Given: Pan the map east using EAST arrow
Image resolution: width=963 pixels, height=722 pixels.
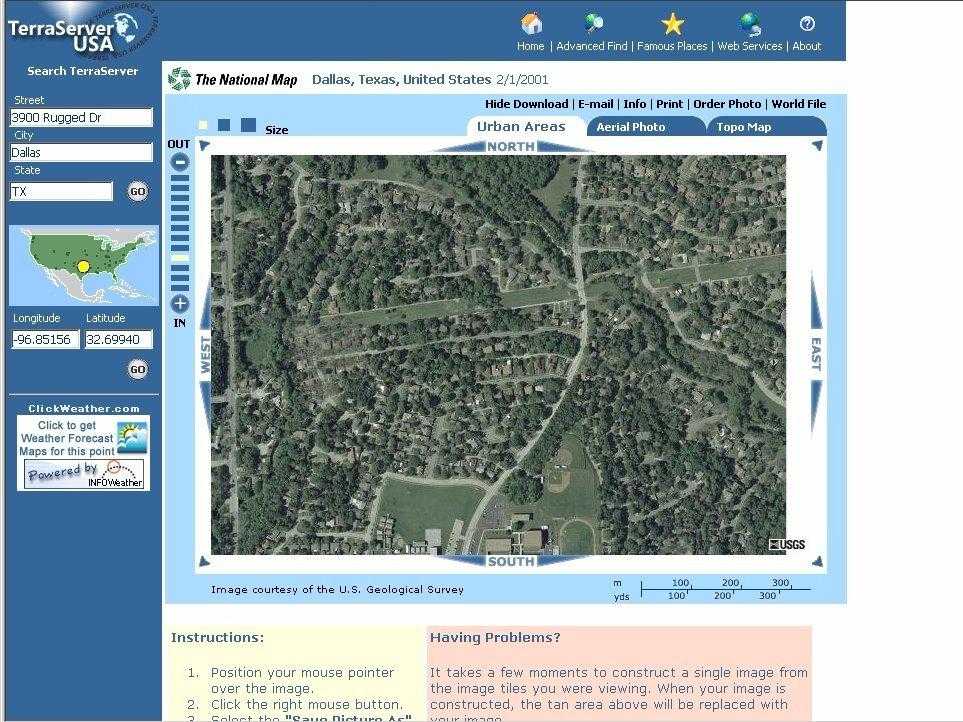Looking at the screenshot, I should pyautogui.click(x=815, y=353).
